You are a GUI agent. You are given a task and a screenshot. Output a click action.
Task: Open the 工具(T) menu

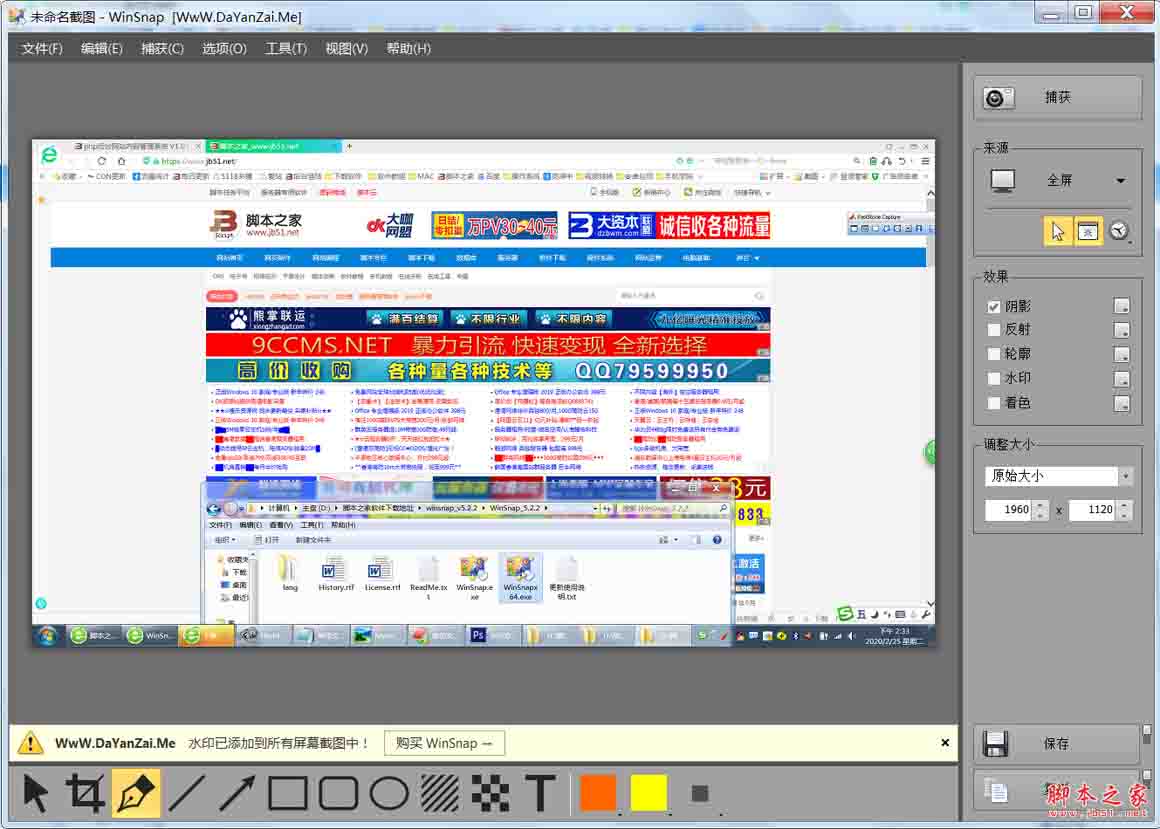286,49
